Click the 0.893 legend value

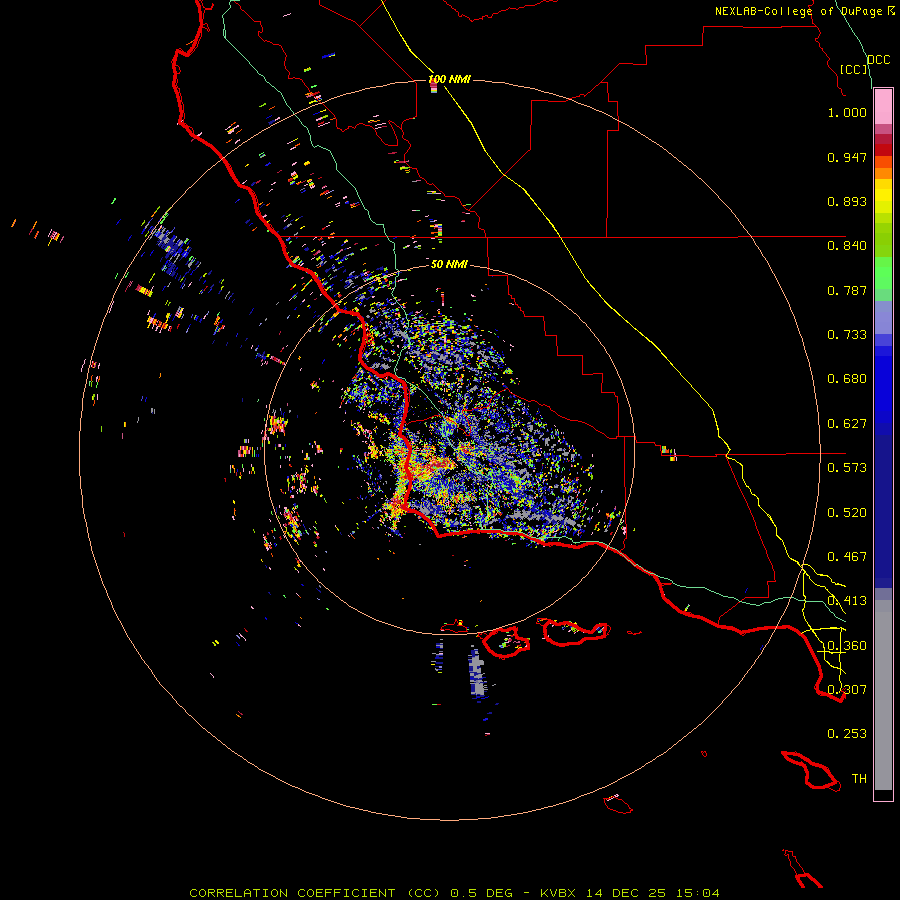[x=847, y=201]
